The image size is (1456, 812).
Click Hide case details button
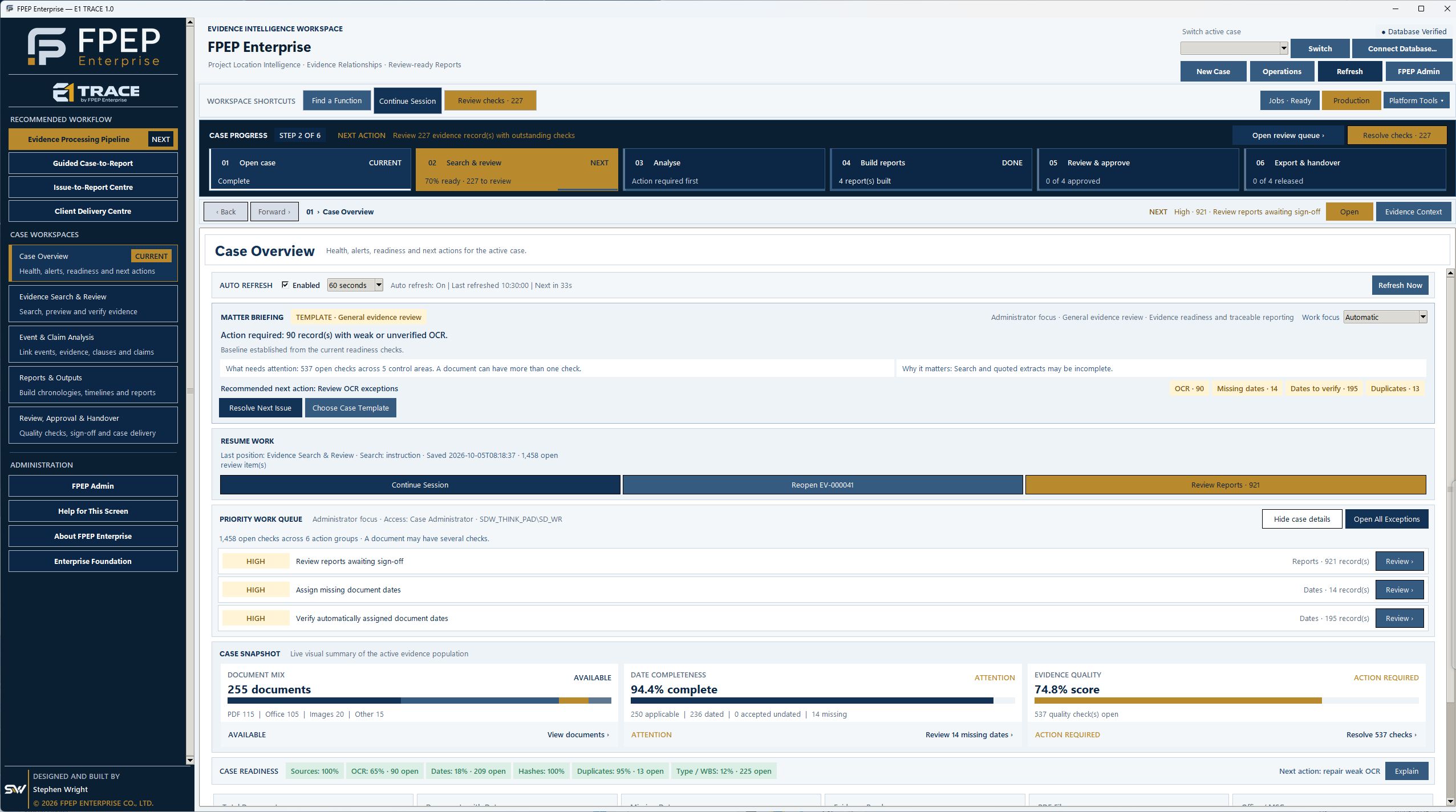coord(1301,519)
